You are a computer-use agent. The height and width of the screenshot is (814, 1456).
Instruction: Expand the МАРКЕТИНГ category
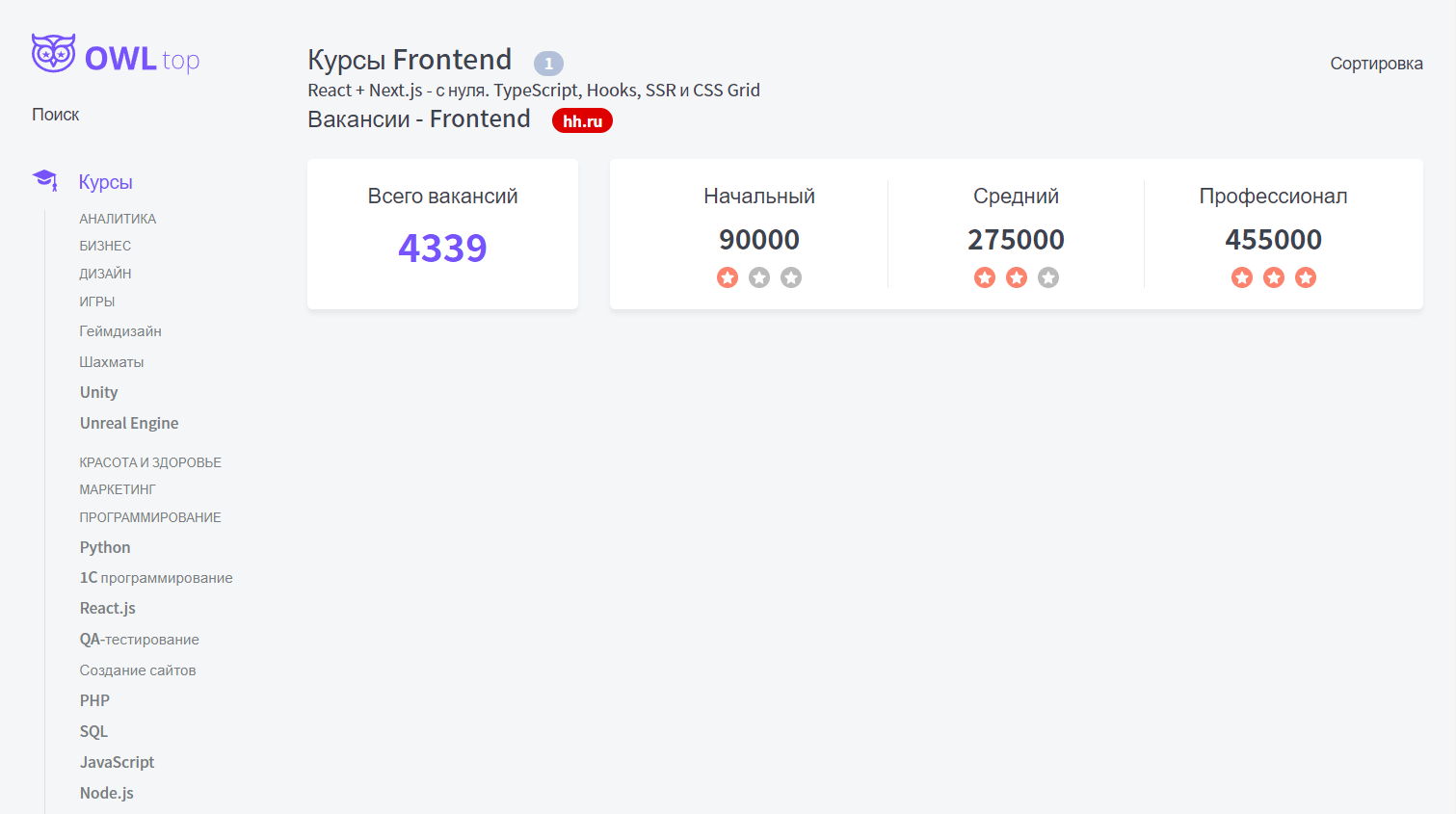click(118, 489)
